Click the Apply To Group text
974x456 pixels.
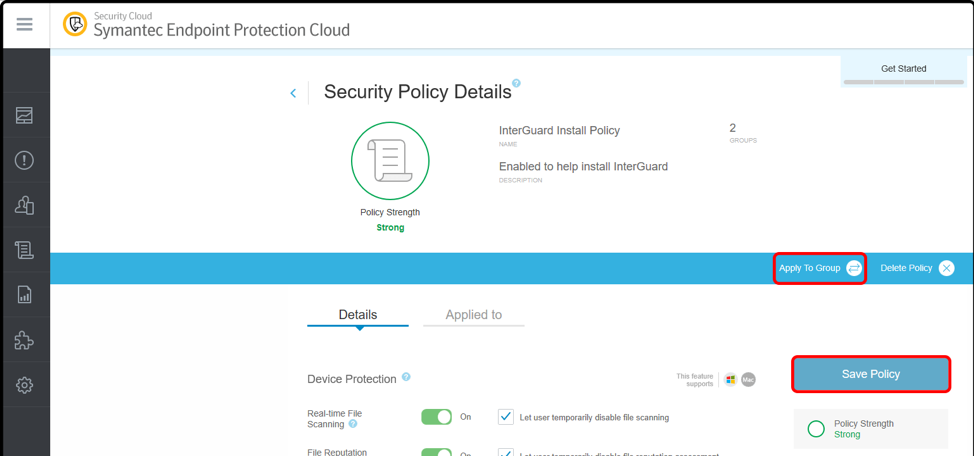(x=809, y=268)
